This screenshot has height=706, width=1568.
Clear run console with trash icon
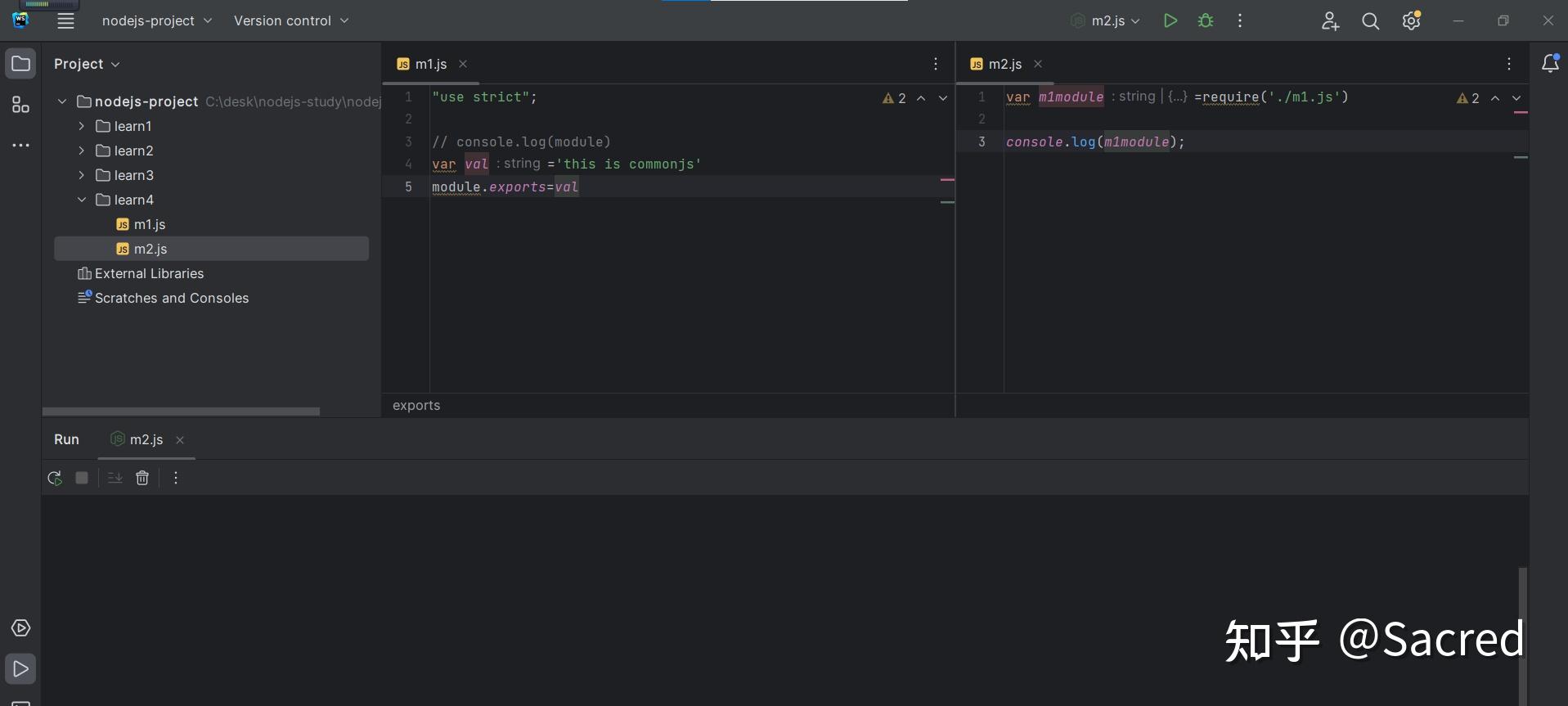tap(142, 478)
